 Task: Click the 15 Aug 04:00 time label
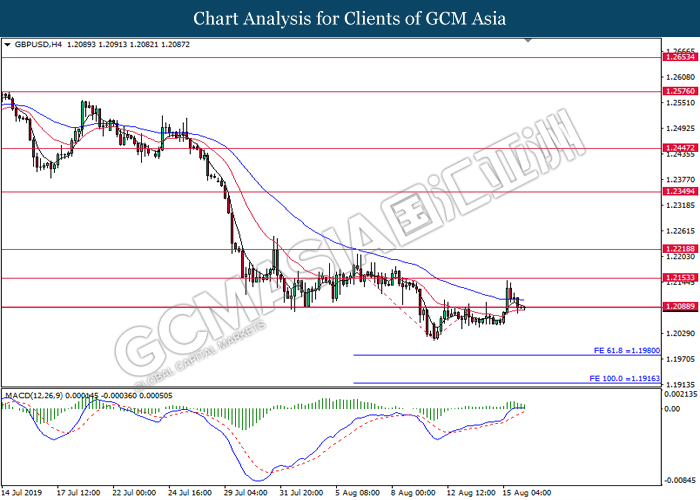[x=525, y=493]
